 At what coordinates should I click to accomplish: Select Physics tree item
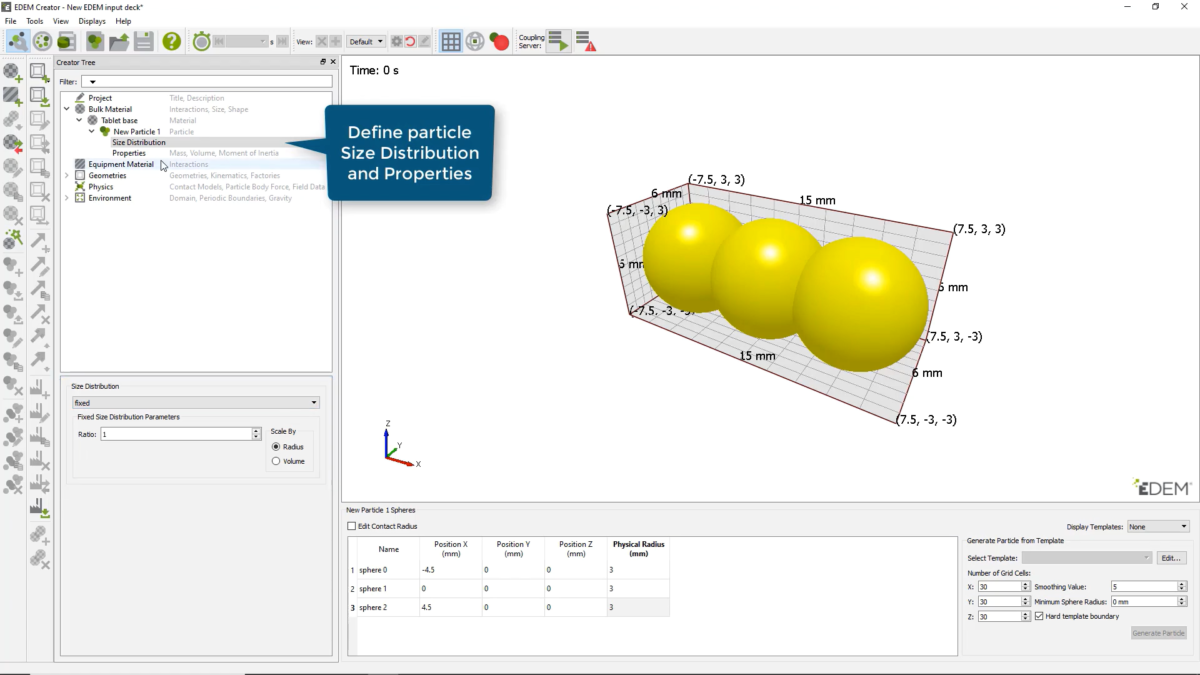pos(101,186)
